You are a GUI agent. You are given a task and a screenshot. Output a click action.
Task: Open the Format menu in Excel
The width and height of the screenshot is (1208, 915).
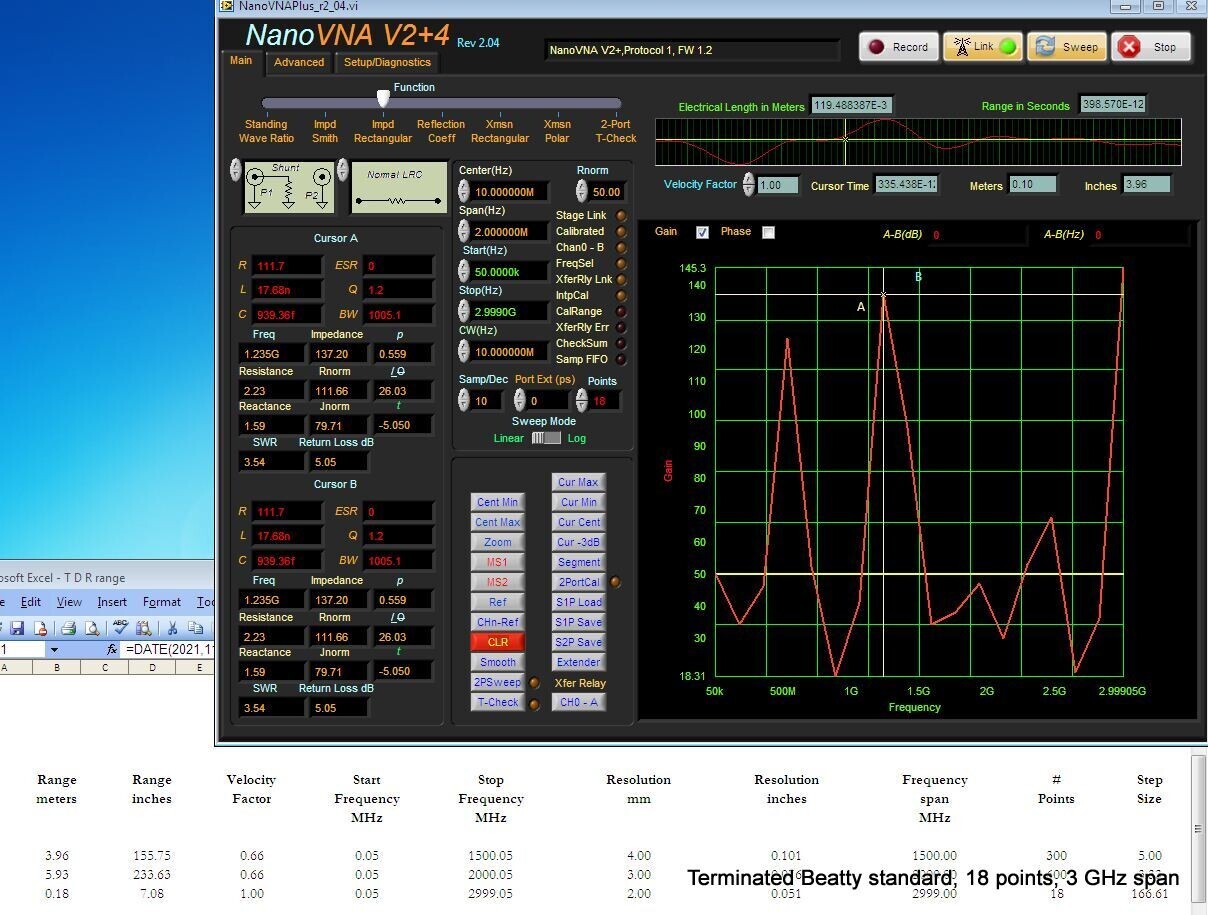(x=161, y=602)
